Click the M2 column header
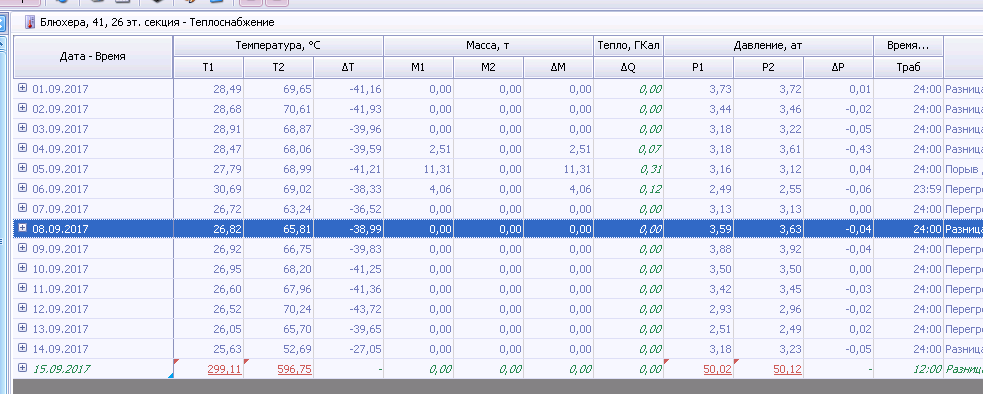This screenshot has width=983, height=394. (x=488, y=68)
